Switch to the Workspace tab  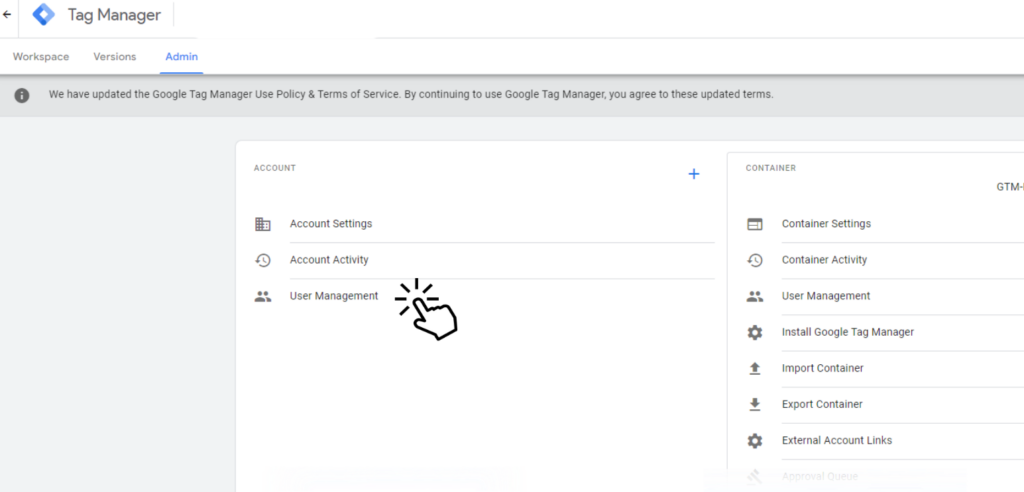click(41, 57)
